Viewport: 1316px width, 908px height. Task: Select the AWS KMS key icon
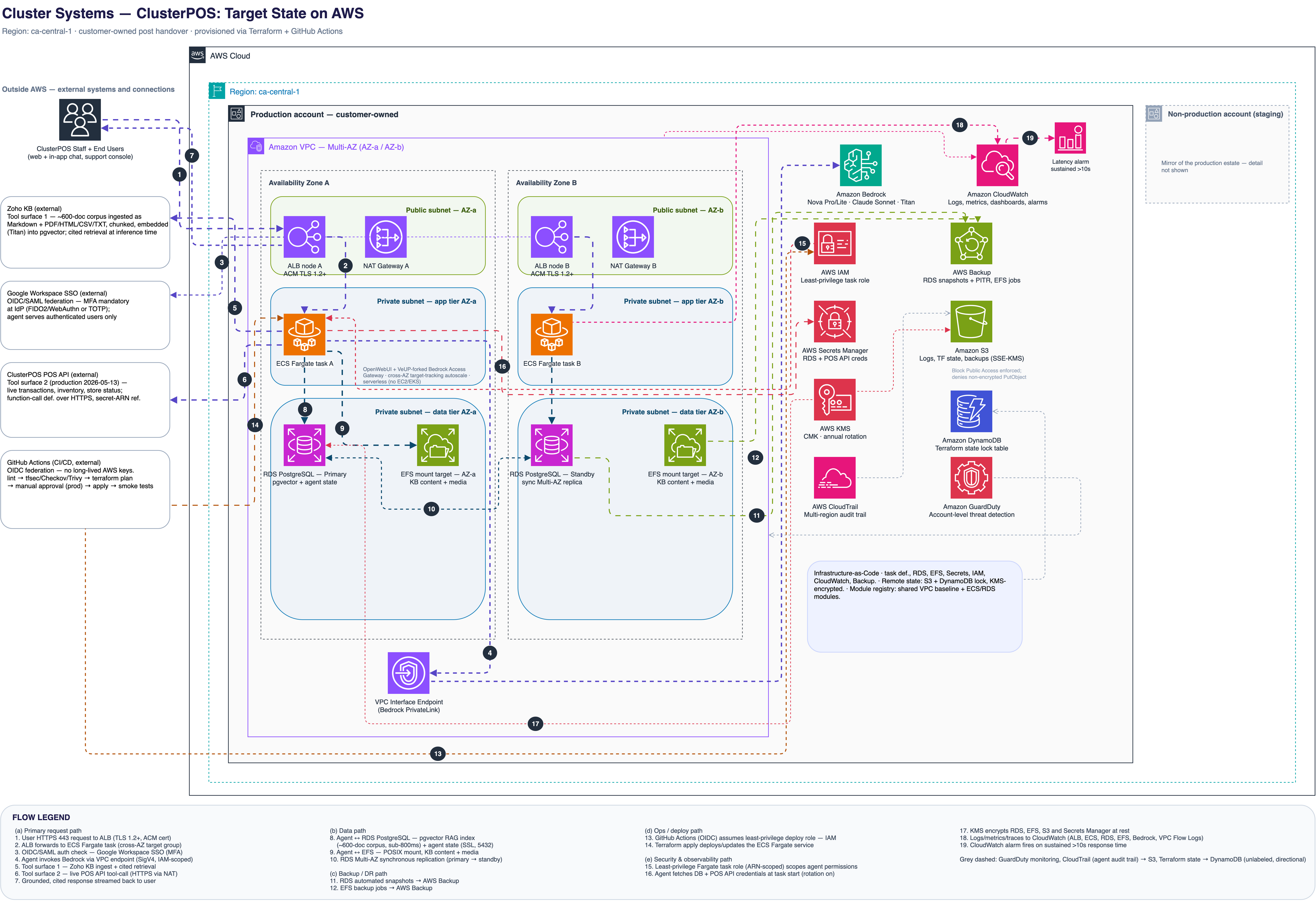click(x=835, y=400)
